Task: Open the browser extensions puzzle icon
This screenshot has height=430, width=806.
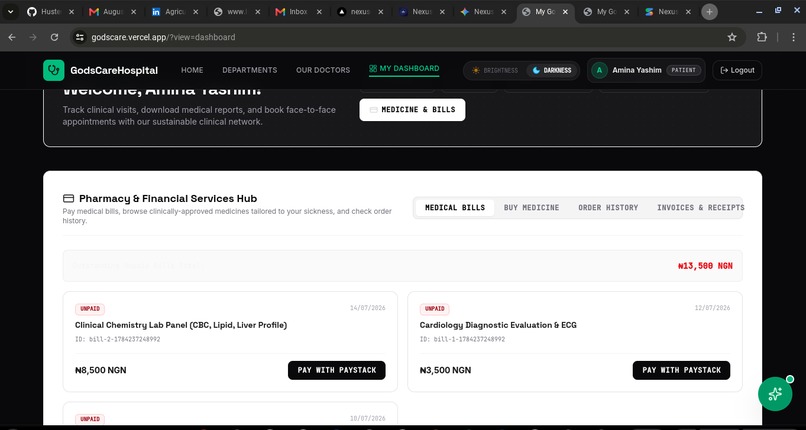Action: pos(761,37)
